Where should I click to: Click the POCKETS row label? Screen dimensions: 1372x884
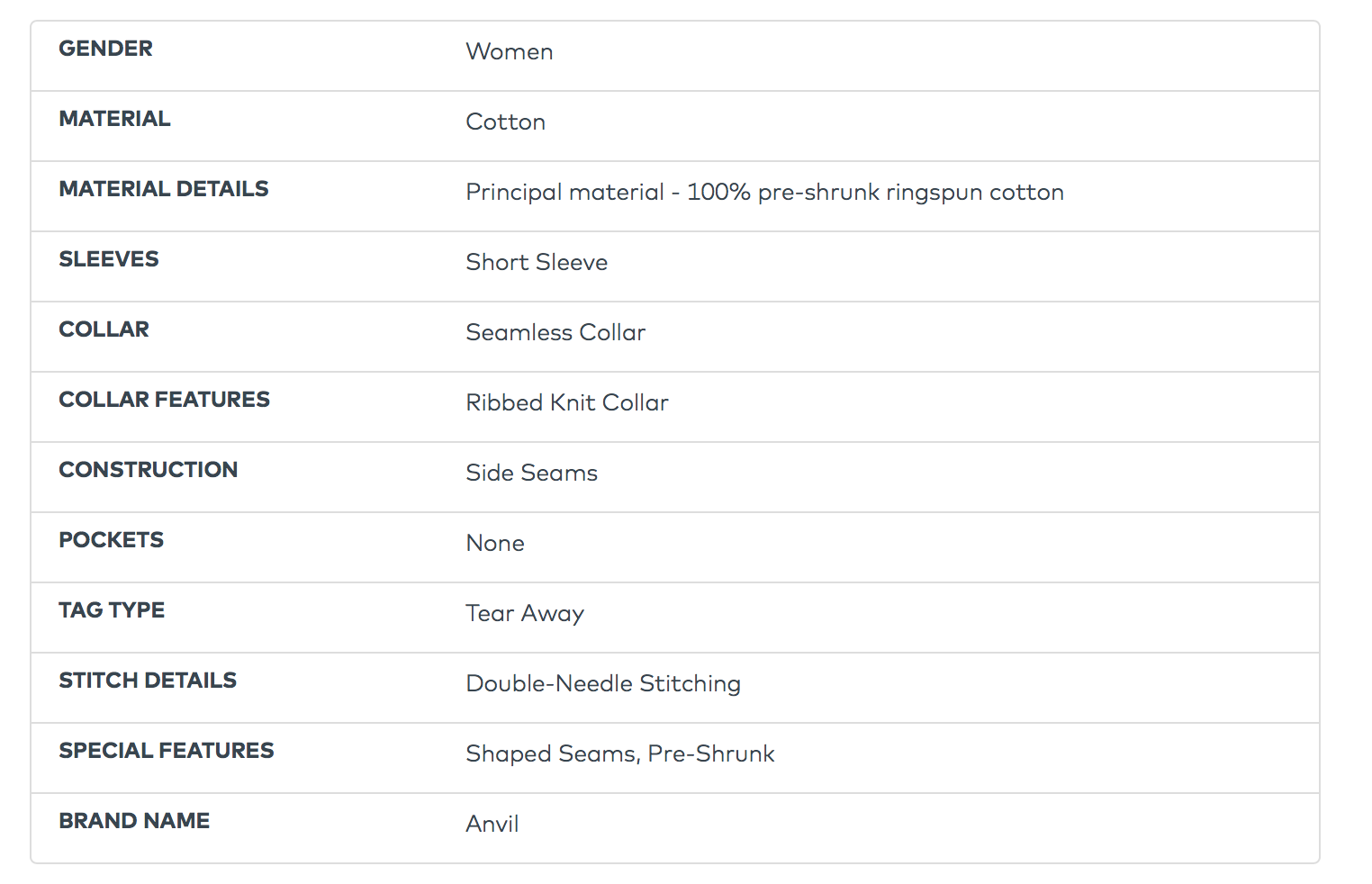coord(111,540)
